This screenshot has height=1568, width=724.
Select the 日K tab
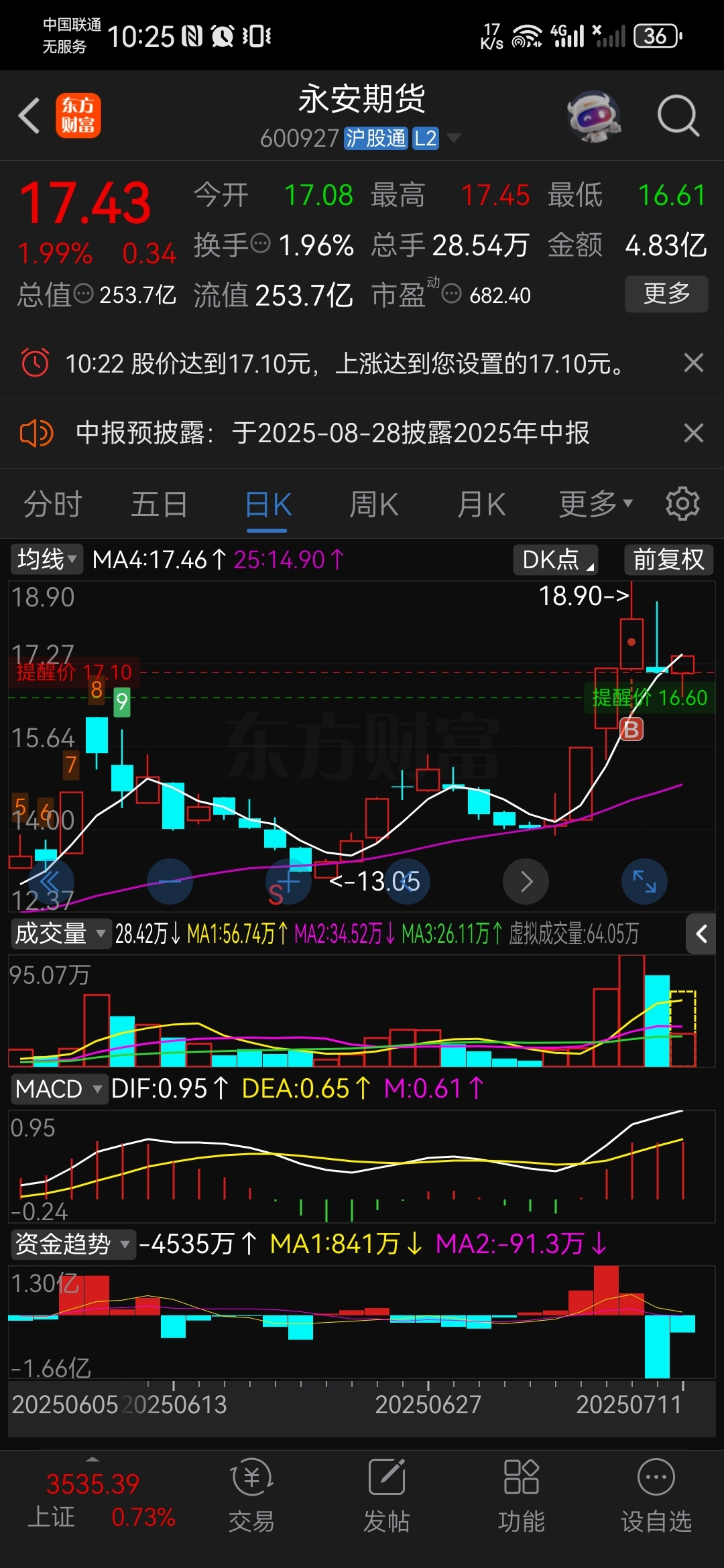click(x=267, y=505)
